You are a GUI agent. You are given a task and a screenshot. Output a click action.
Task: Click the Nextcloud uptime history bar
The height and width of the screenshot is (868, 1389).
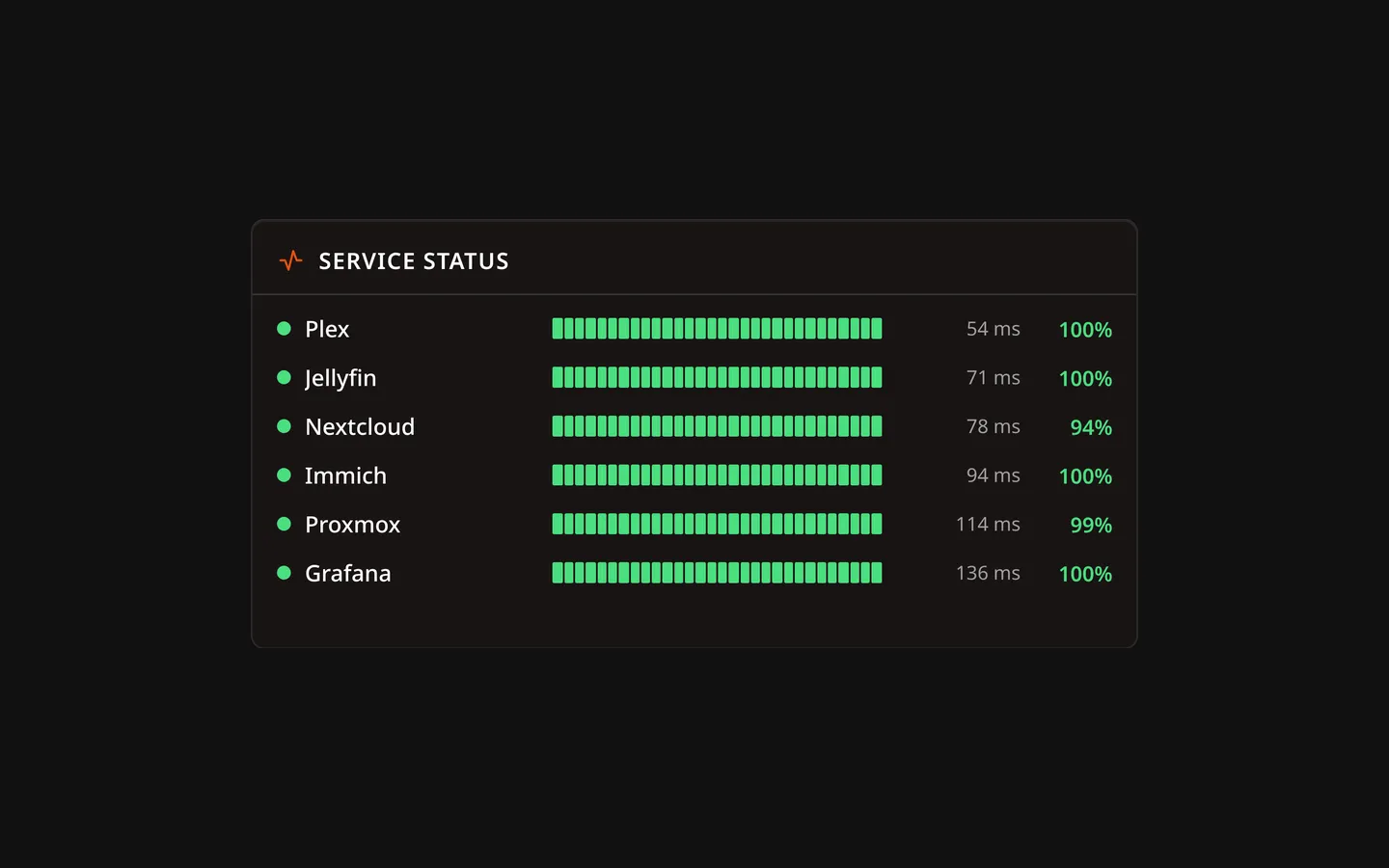click(717, 426)
